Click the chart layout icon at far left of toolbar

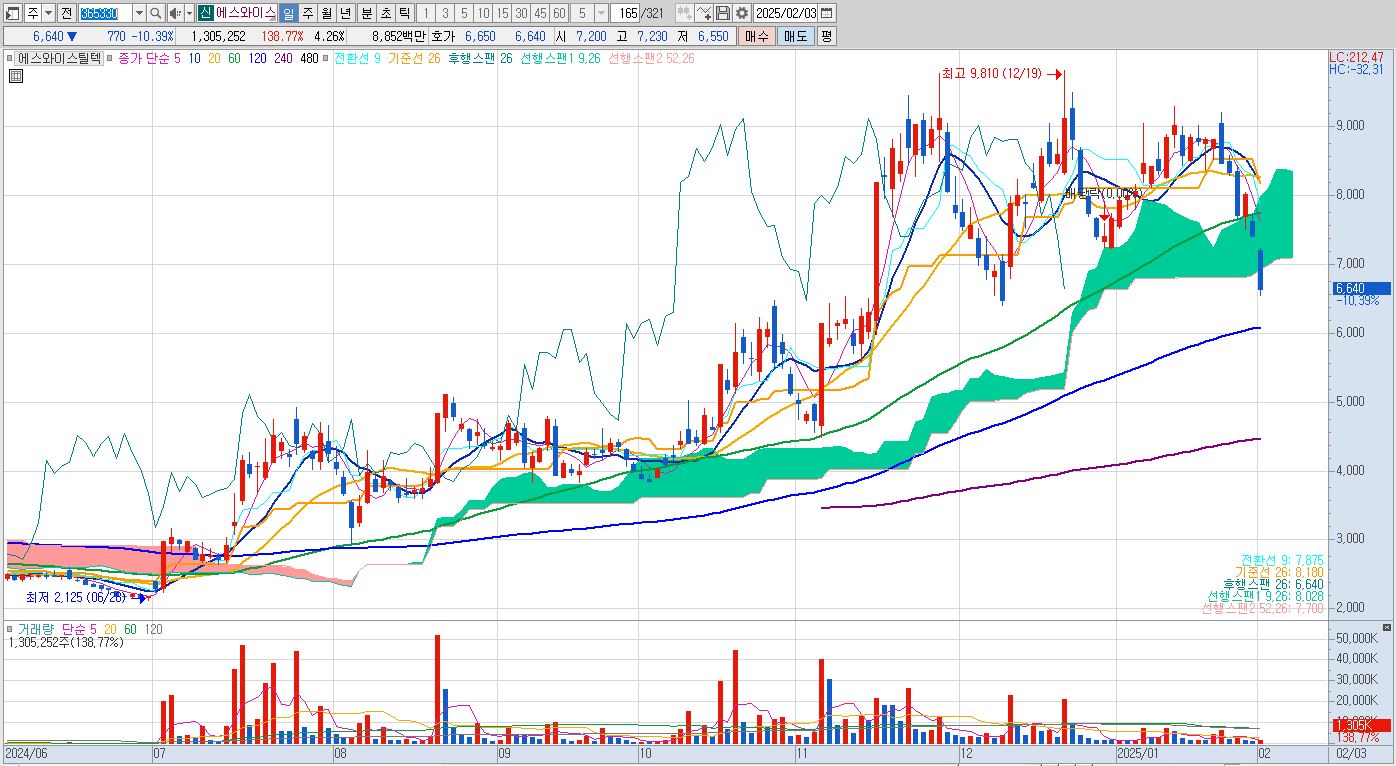[13, 13]
